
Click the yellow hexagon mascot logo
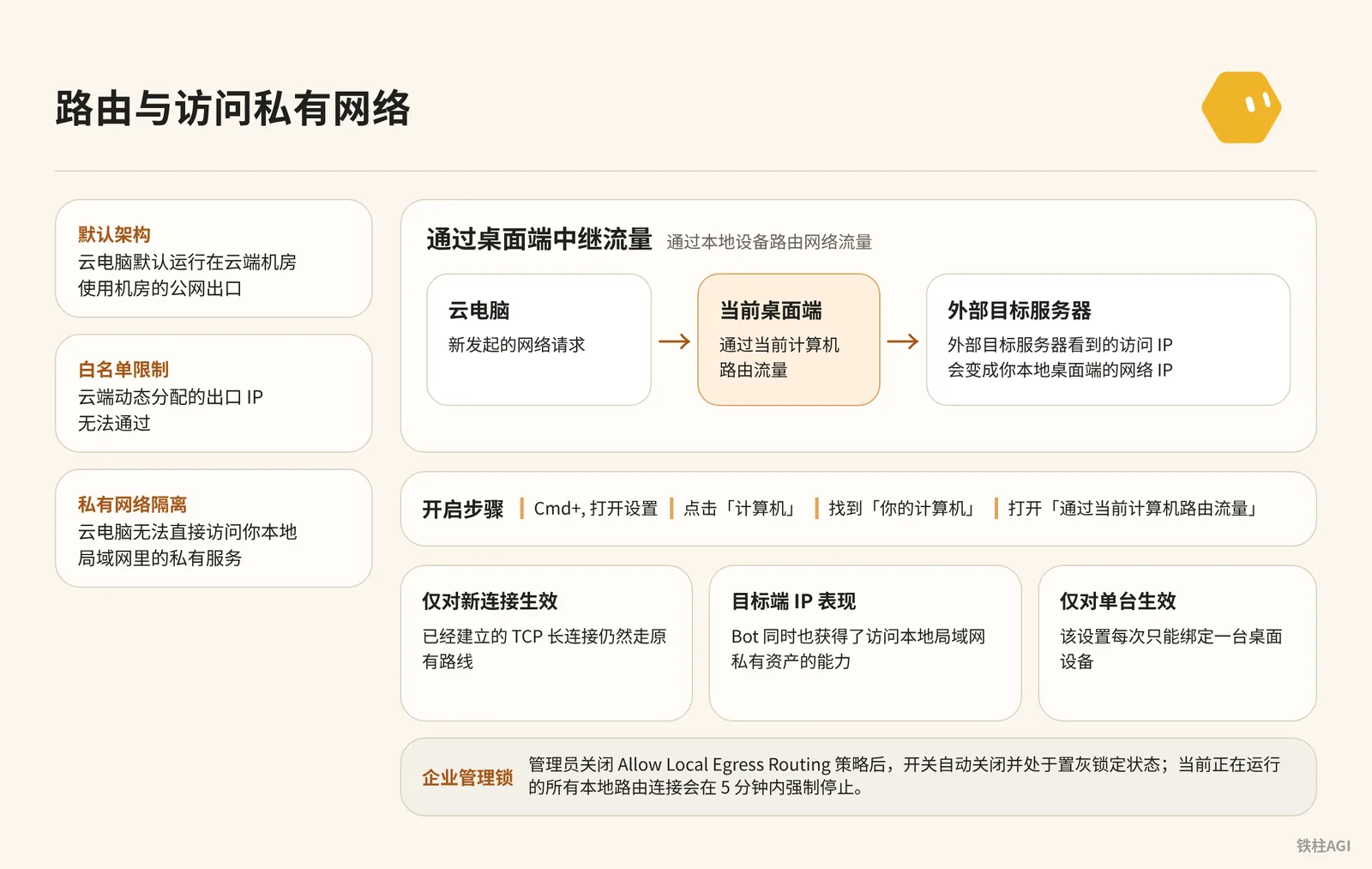[1241, 107]
